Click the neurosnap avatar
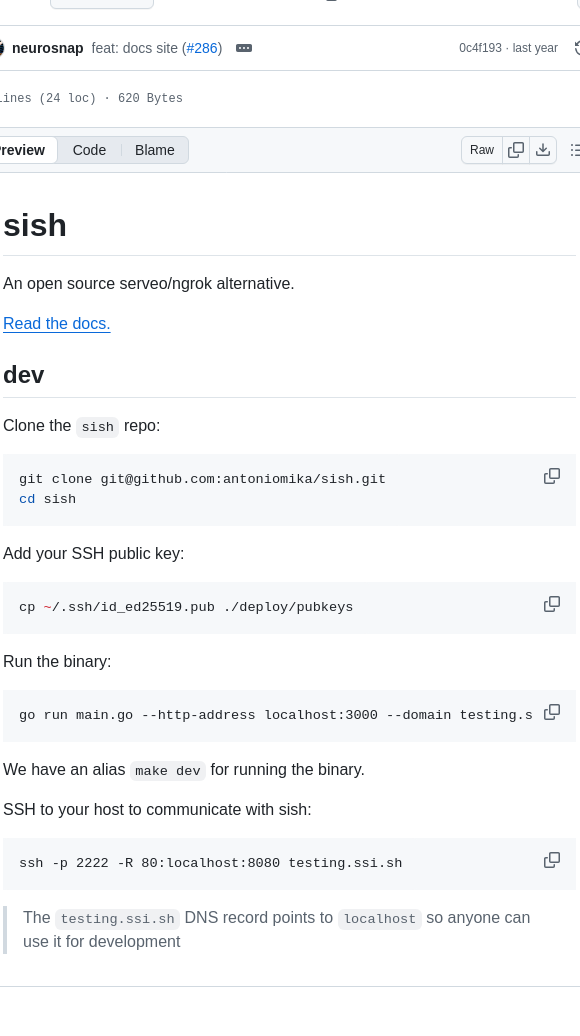 click(5, 47)
